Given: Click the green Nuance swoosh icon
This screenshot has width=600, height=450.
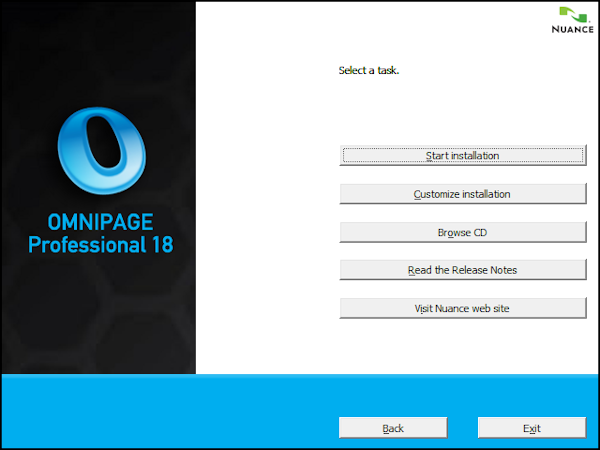Looking at the screenshot, I should (570, 14).
